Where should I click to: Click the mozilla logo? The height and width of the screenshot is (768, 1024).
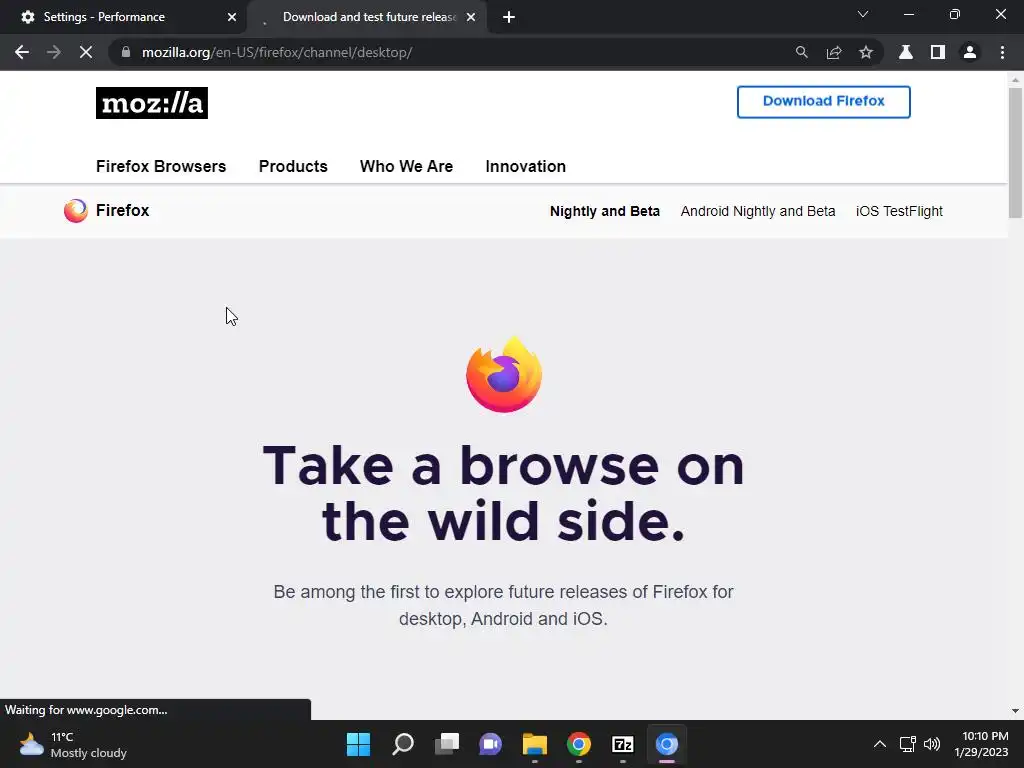coord(152,103)
